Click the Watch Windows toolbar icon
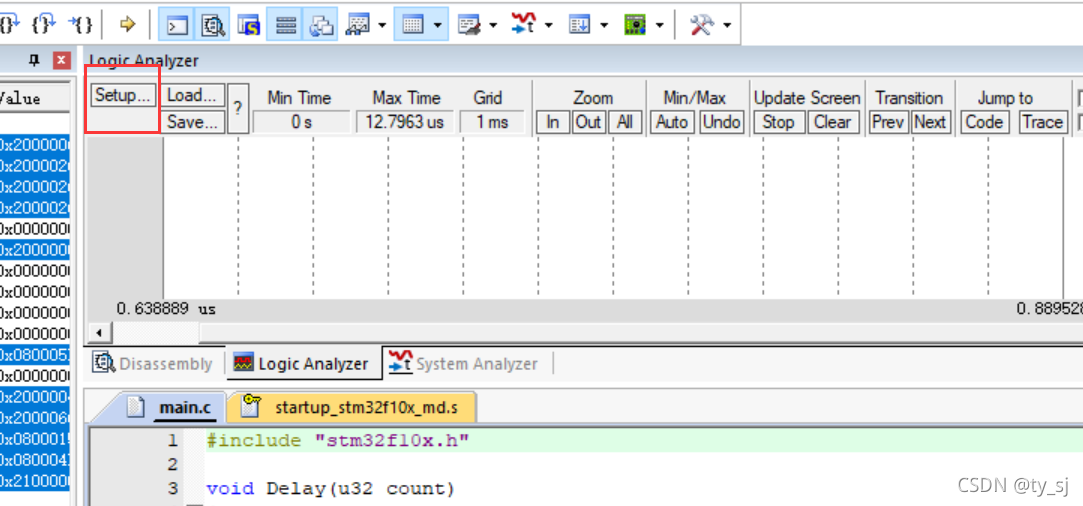 (360, 26)
